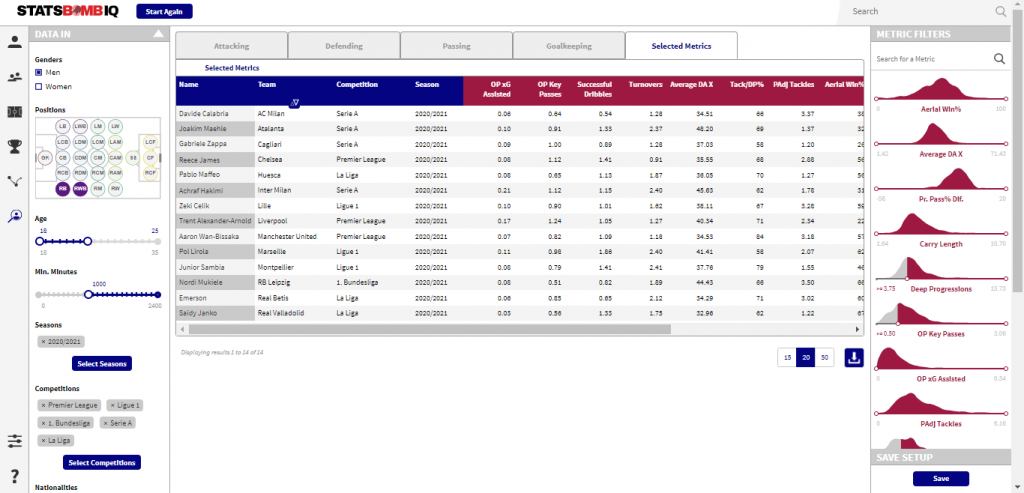
Task: Focus the Search for a Metric field
Action: pos(932,59)
